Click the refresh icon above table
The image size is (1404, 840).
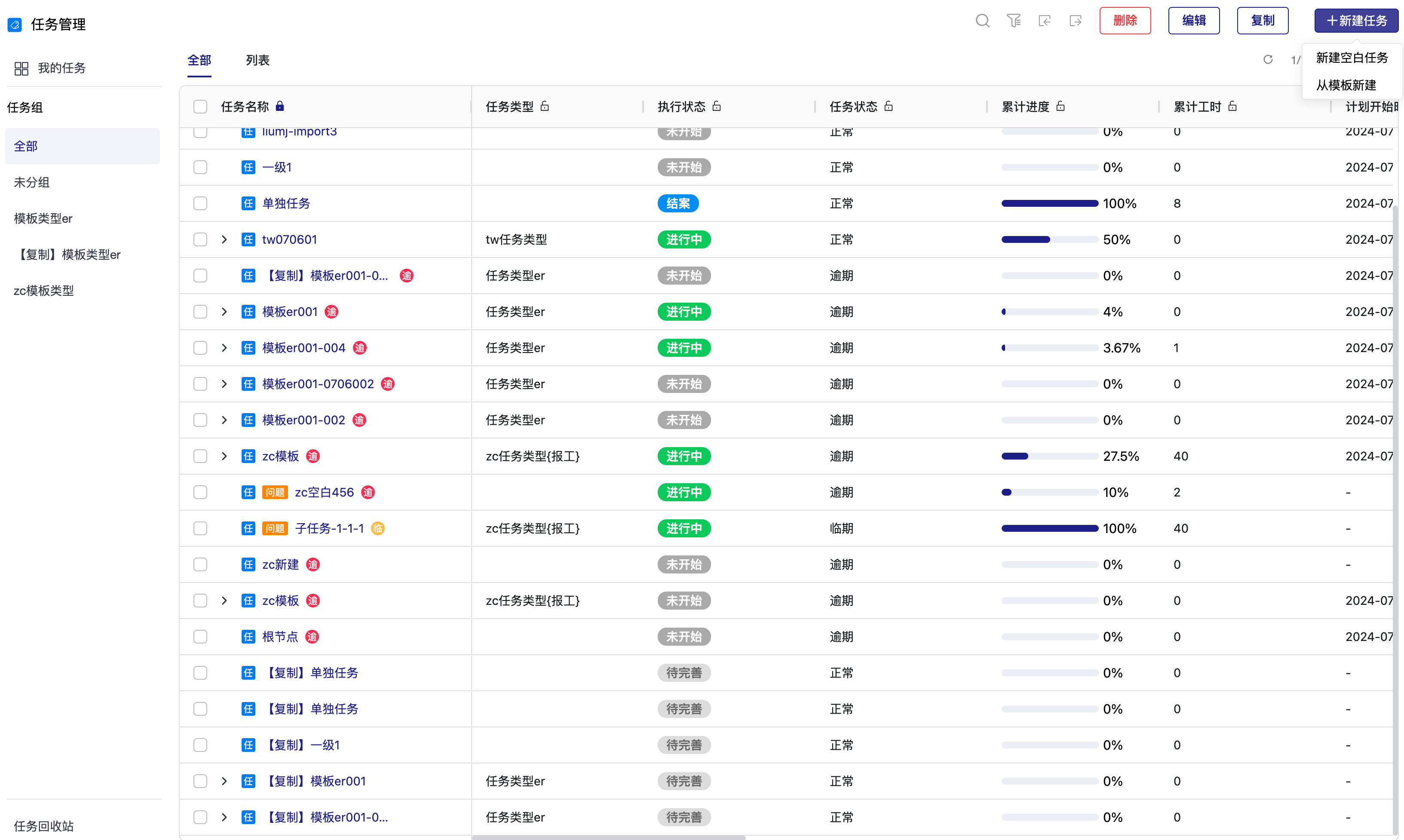pos(1268,59)
